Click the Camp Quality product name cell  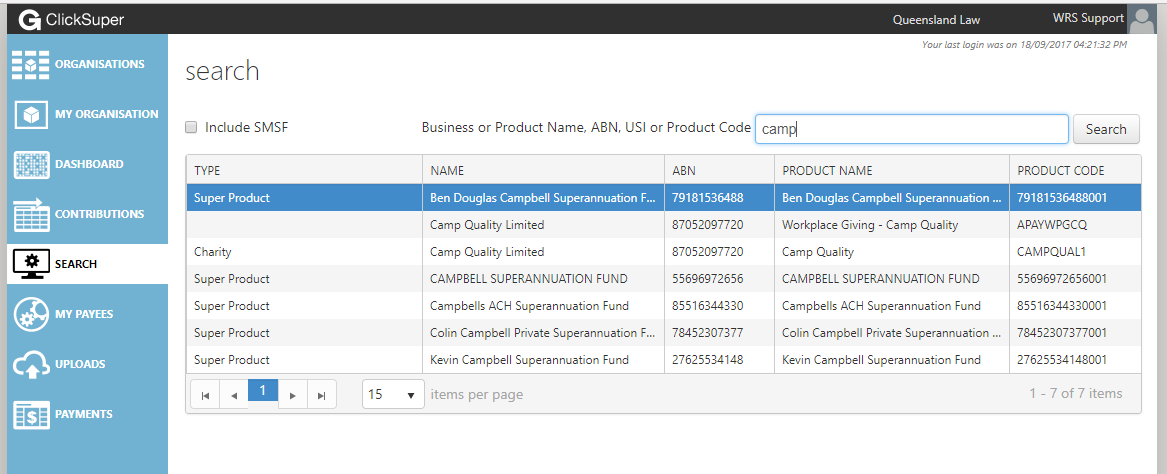(892, 252)
